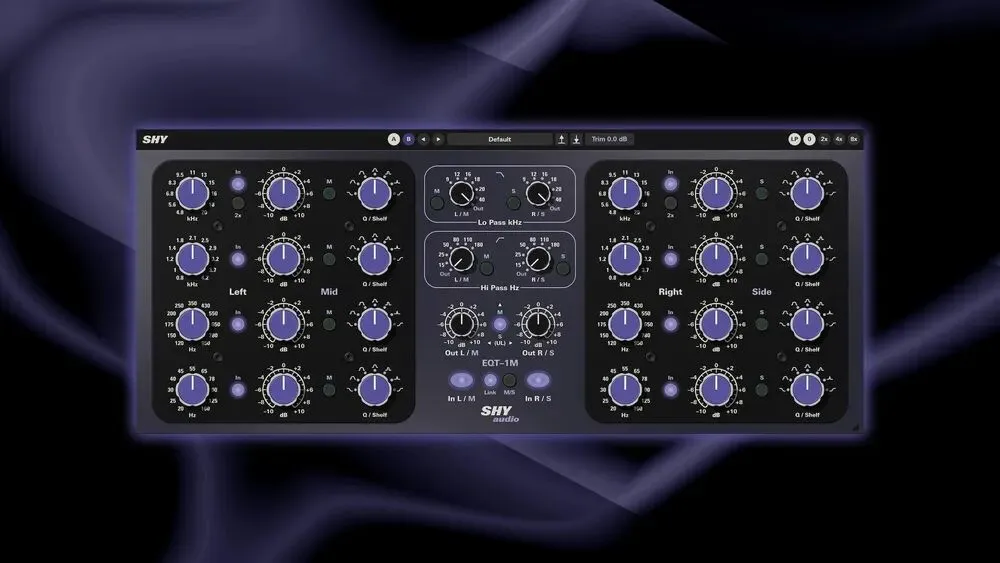Click the left arrow beside (UL)
The width and height of the screenshot is (1000, 563).
click(x=489, y=343)
